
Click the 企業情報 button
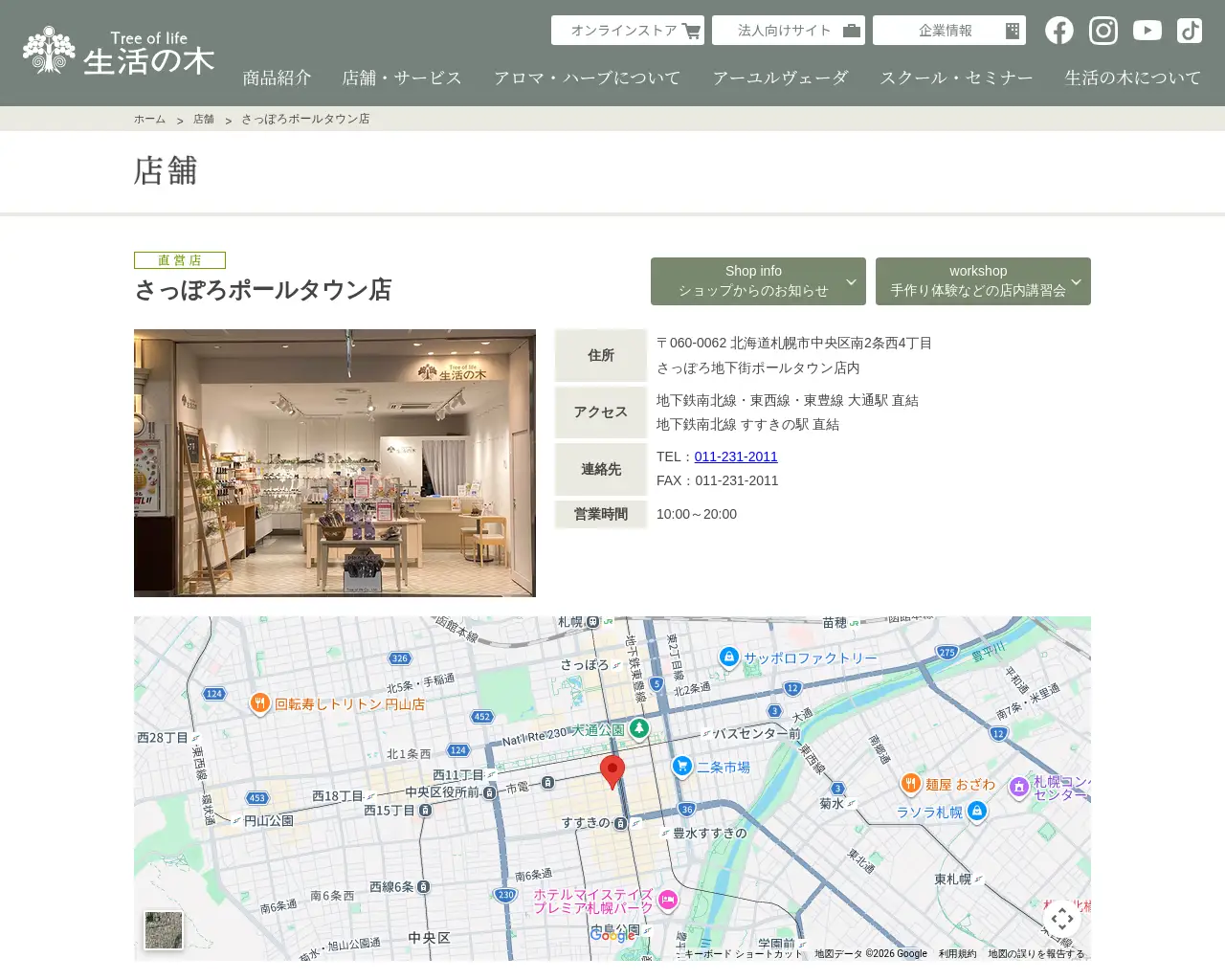949,31
